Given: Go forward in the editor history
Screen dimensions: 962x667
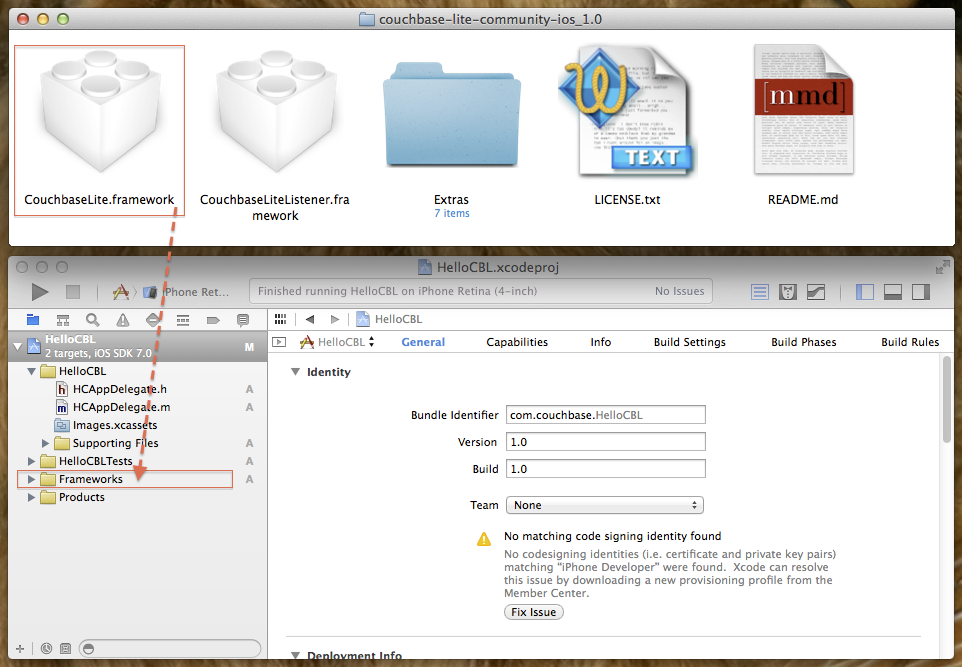Looking at the screenshot, I should click(334, 319).
